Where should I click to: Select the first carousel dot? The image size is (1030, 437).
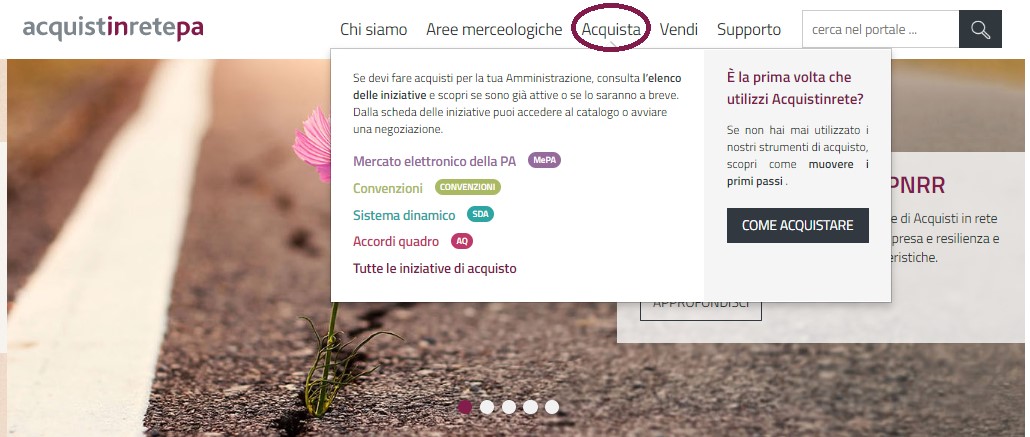point(465,407)
